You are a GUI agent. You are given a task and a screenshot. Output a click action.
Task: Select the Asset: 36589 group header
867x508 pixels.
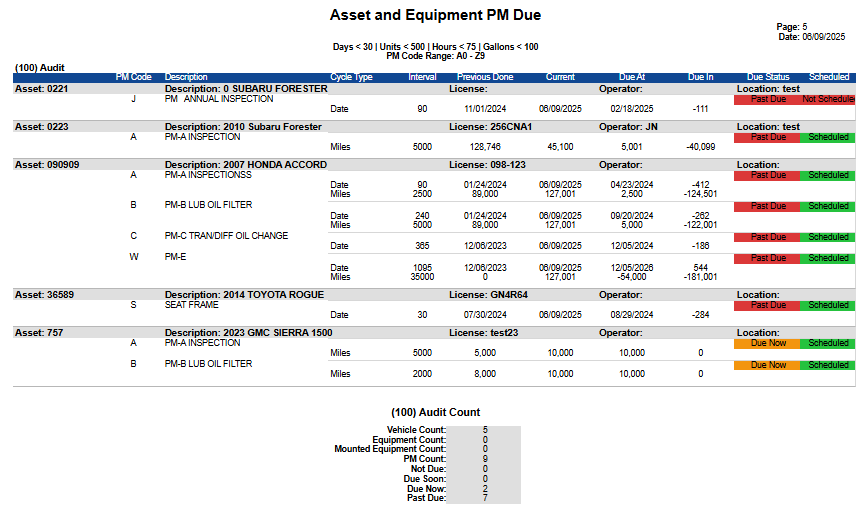(x=43, y=295)
